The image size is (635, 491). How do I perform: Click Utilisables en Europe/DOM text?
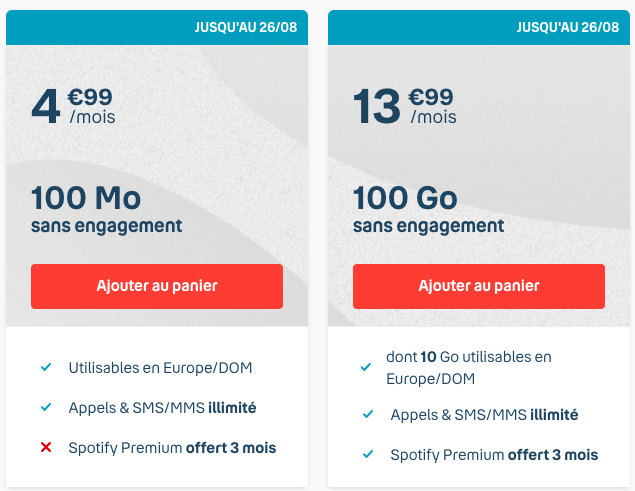(160, 368)
